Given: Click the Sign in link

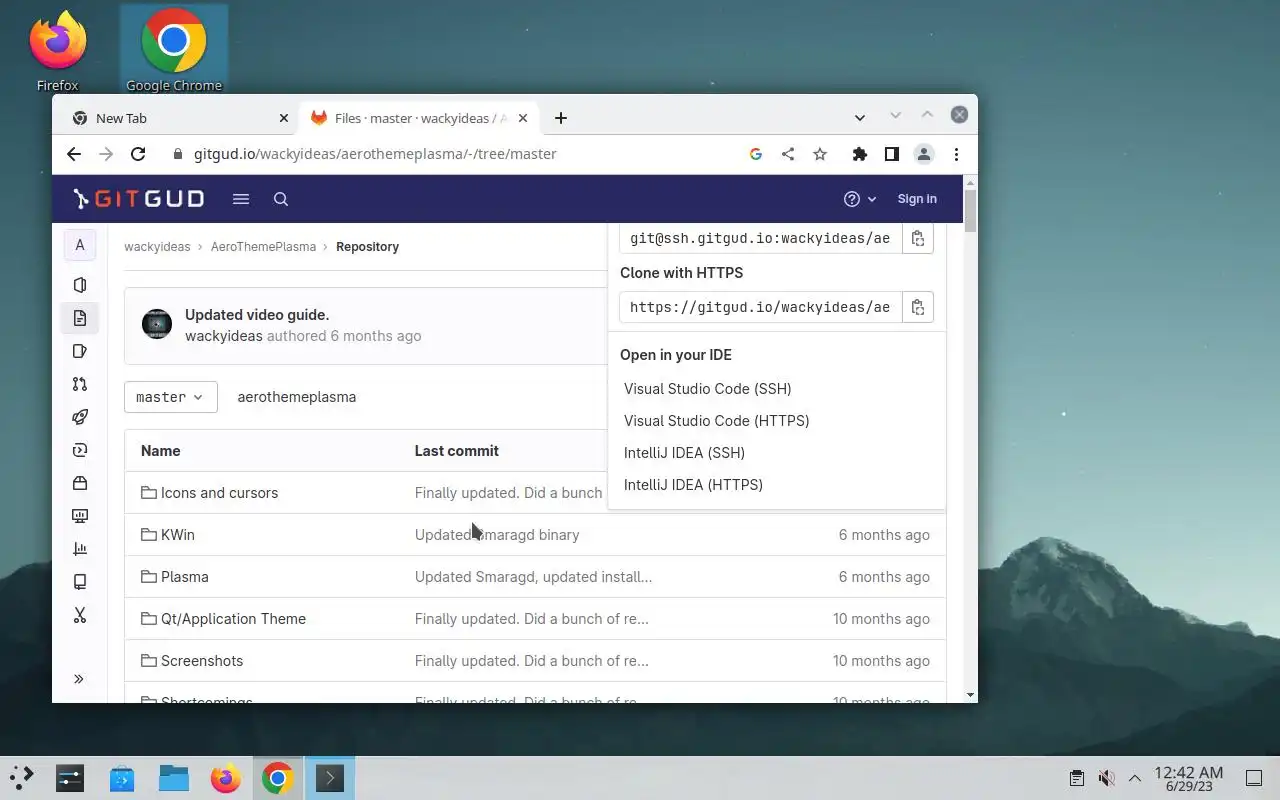Looking at the screenshot, I should pyautogui.click(x=917, y=199).
